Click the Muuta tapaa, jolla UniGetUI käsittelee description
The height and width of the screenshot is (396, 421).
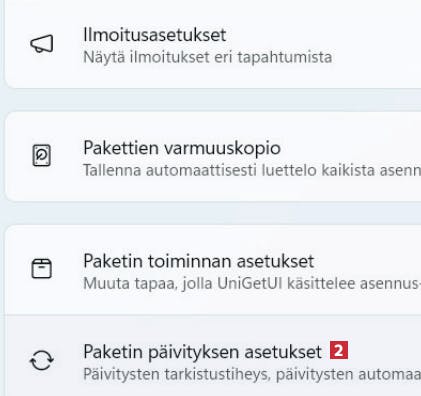[252, 284]
